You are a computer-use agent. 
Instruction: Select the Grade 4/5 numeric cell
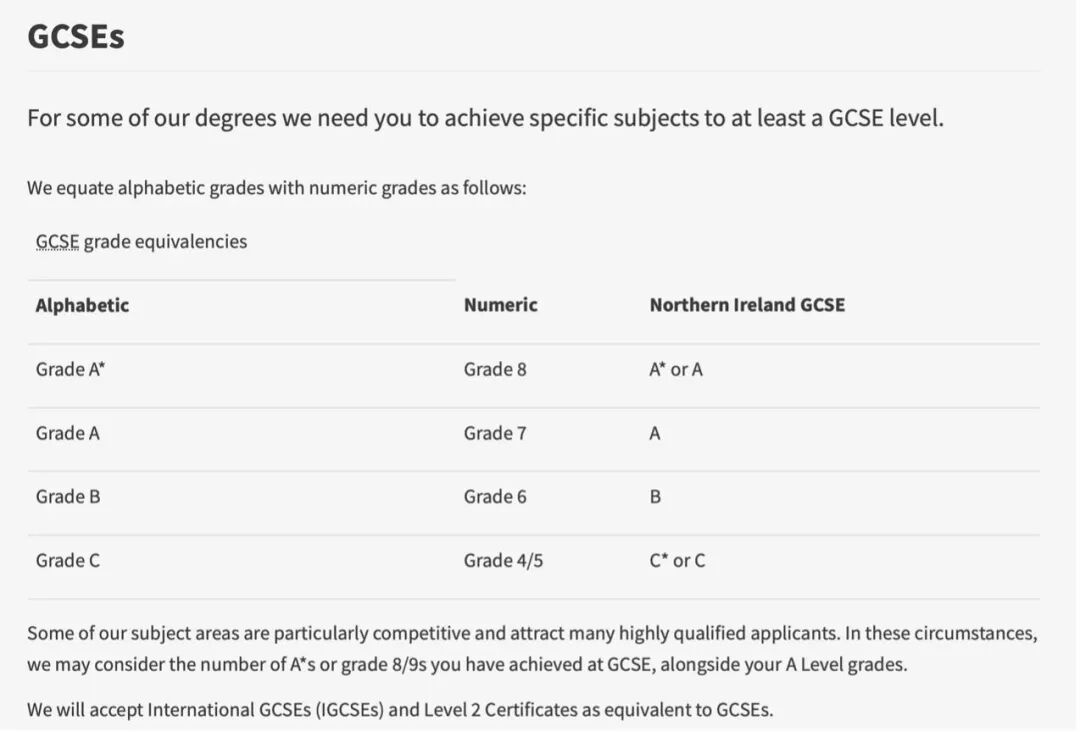(503, 561)
